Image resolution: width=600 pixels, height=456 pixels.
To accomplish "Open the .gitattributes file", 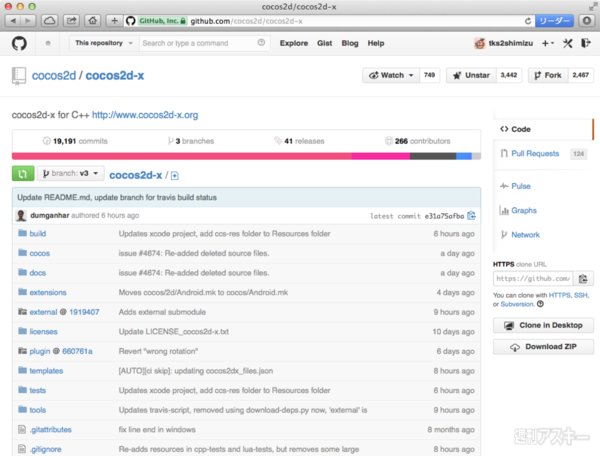I will click(x=51, y=430).
